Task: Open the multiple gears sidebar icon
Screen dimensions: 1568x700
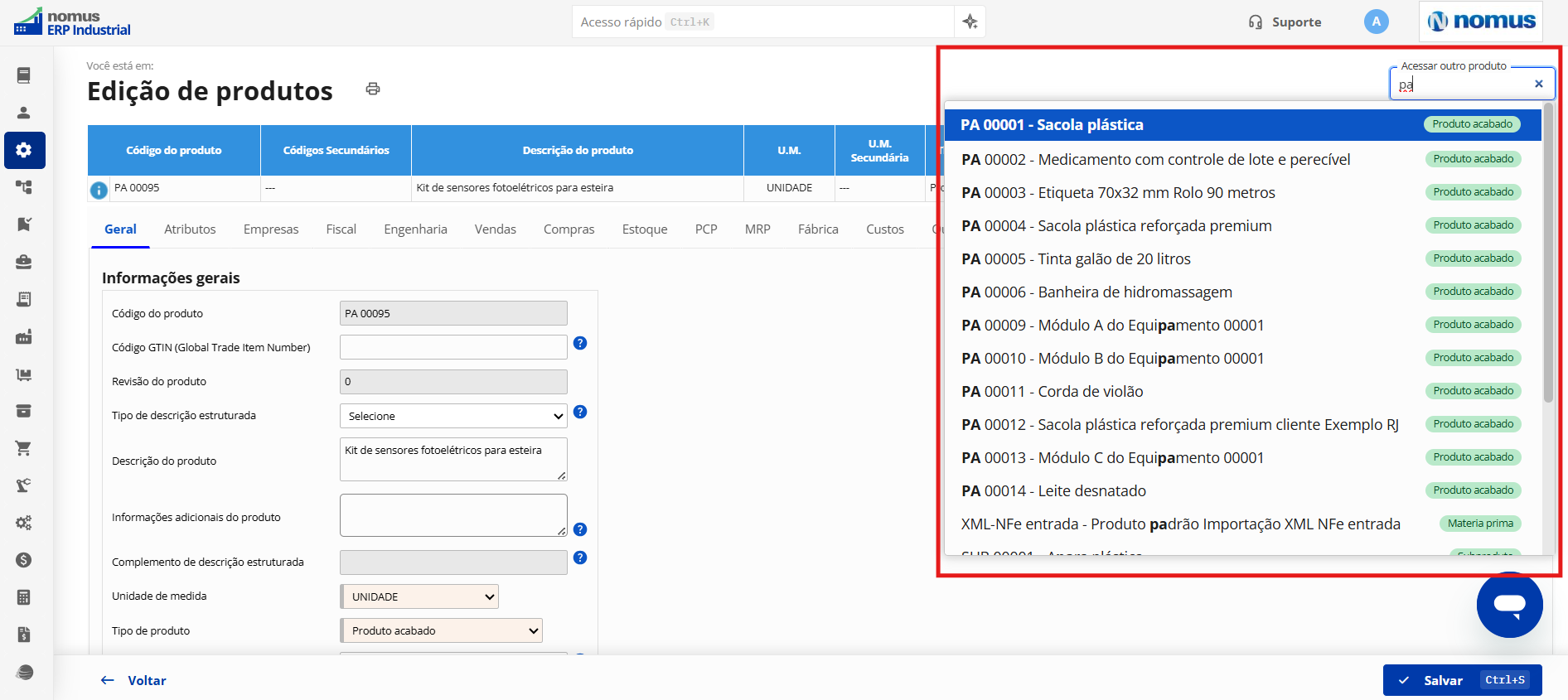Action: coord(24,523)
